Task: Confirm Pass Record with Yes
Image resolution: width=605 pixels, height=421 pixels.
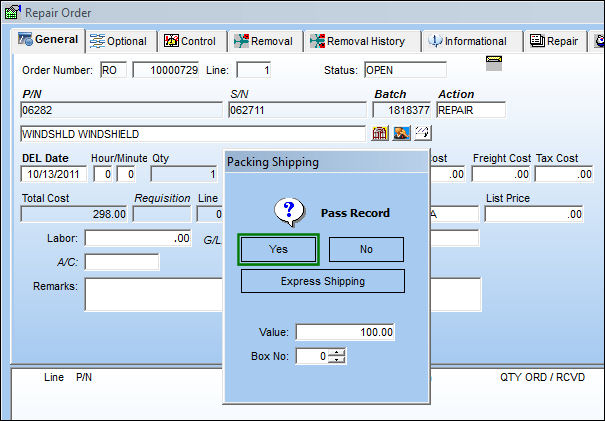Action: pyautogui.click(x=278, y=249)
